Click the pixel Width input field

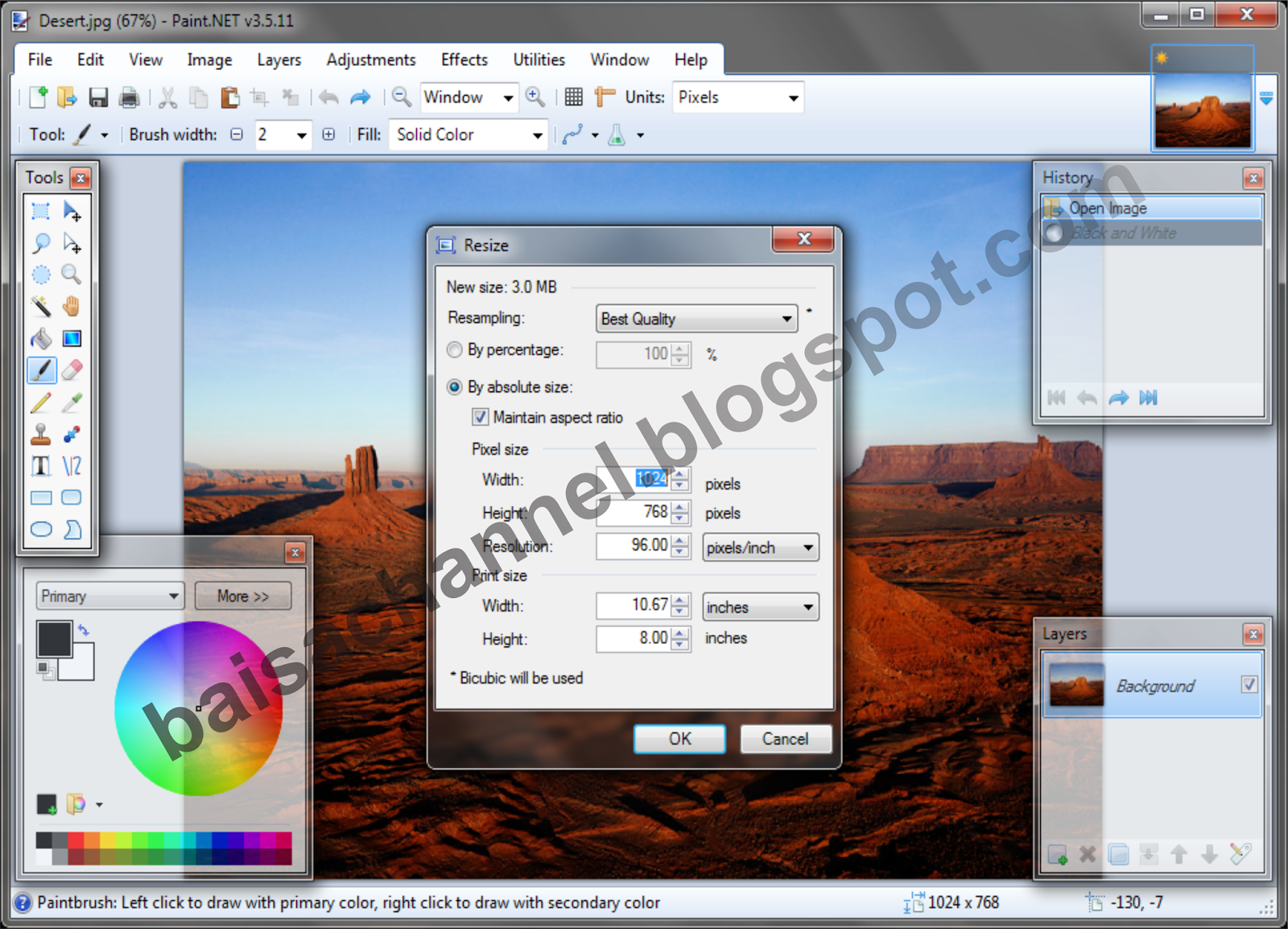click(634, 479)
